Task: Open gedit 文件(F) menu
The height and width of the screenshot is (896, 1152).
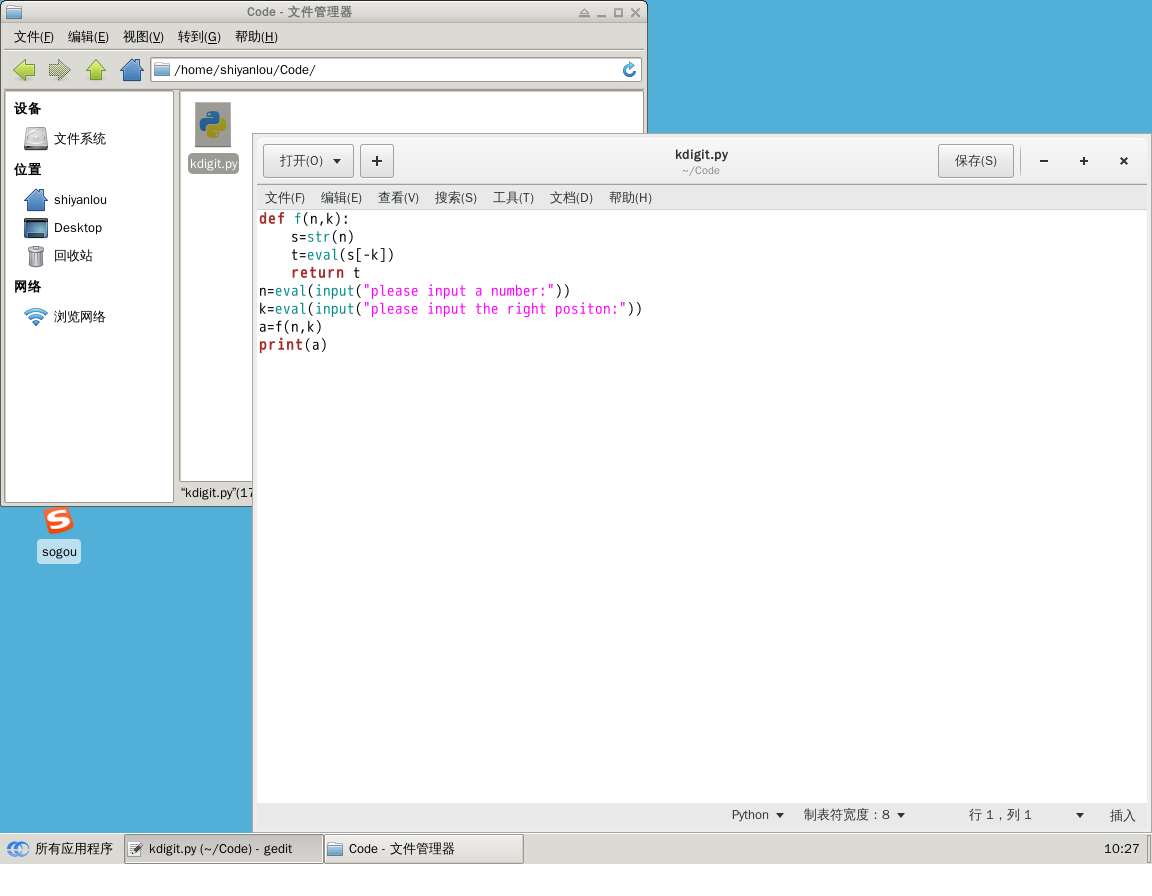Action: tap(284, 198)
